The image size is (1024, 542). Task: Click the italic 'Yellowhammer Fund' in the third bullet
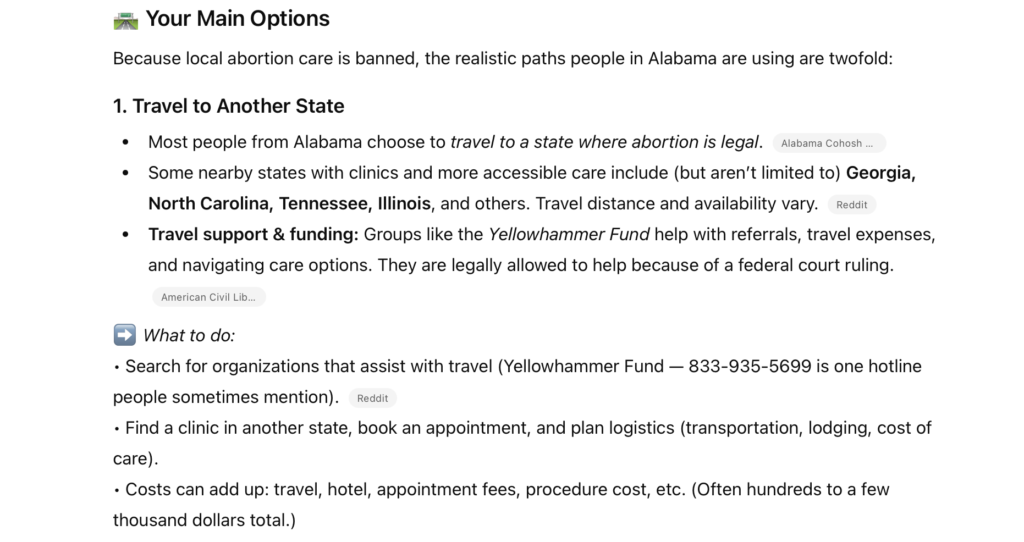point(569,235)
